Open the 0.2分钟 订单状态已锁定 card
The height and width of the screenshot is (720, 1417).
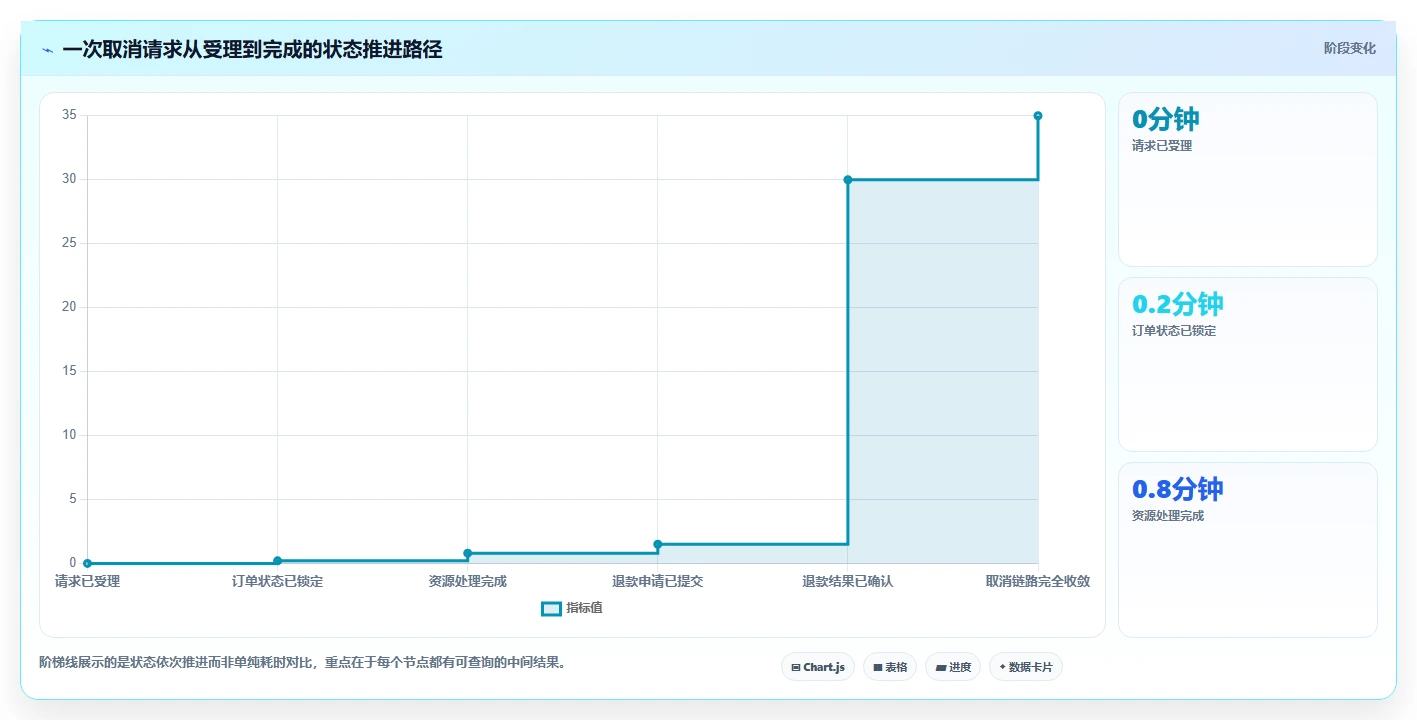point(1248,365)
